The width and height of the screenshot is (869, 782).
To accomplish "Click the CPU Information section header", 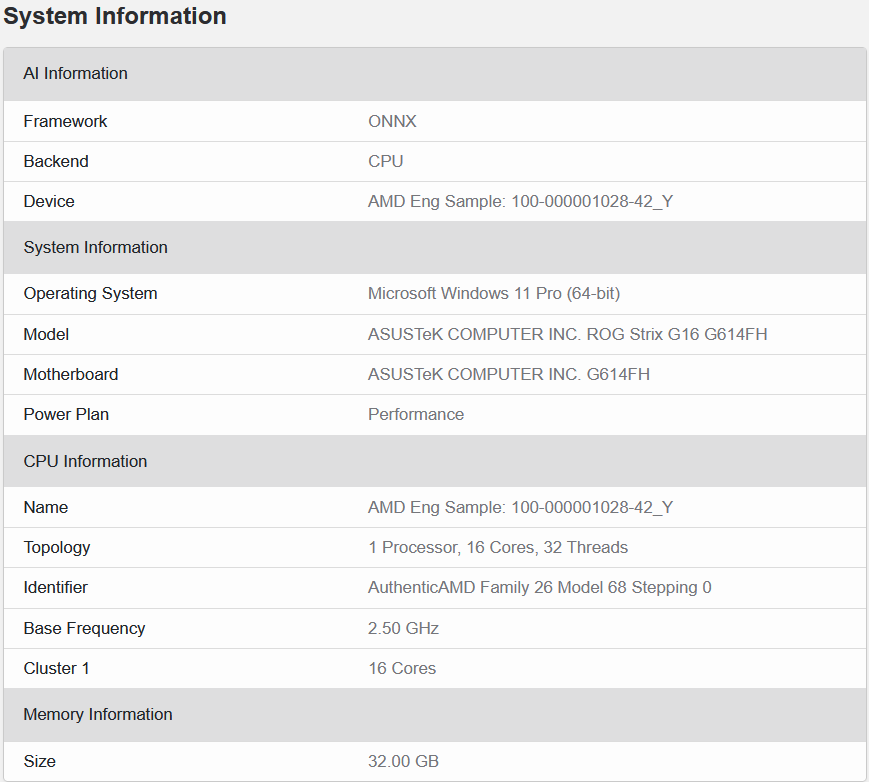I will (85, 462).
